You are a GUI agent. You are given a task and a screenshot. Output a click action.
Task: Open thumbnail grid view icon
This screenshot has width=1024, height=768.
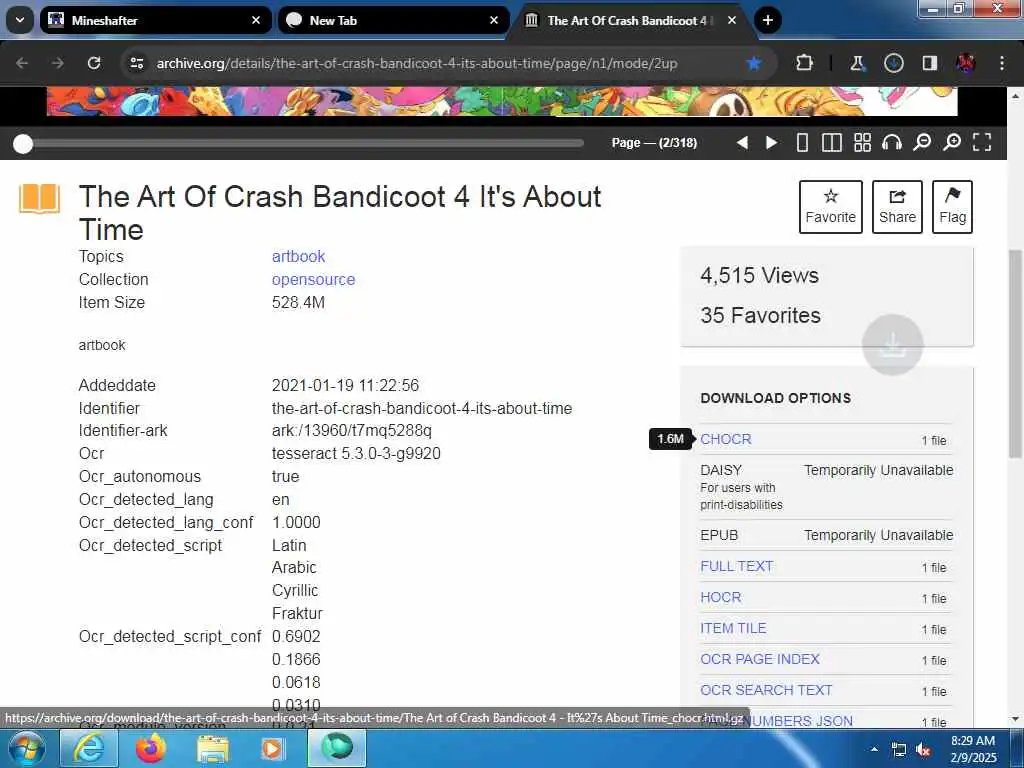863,142
